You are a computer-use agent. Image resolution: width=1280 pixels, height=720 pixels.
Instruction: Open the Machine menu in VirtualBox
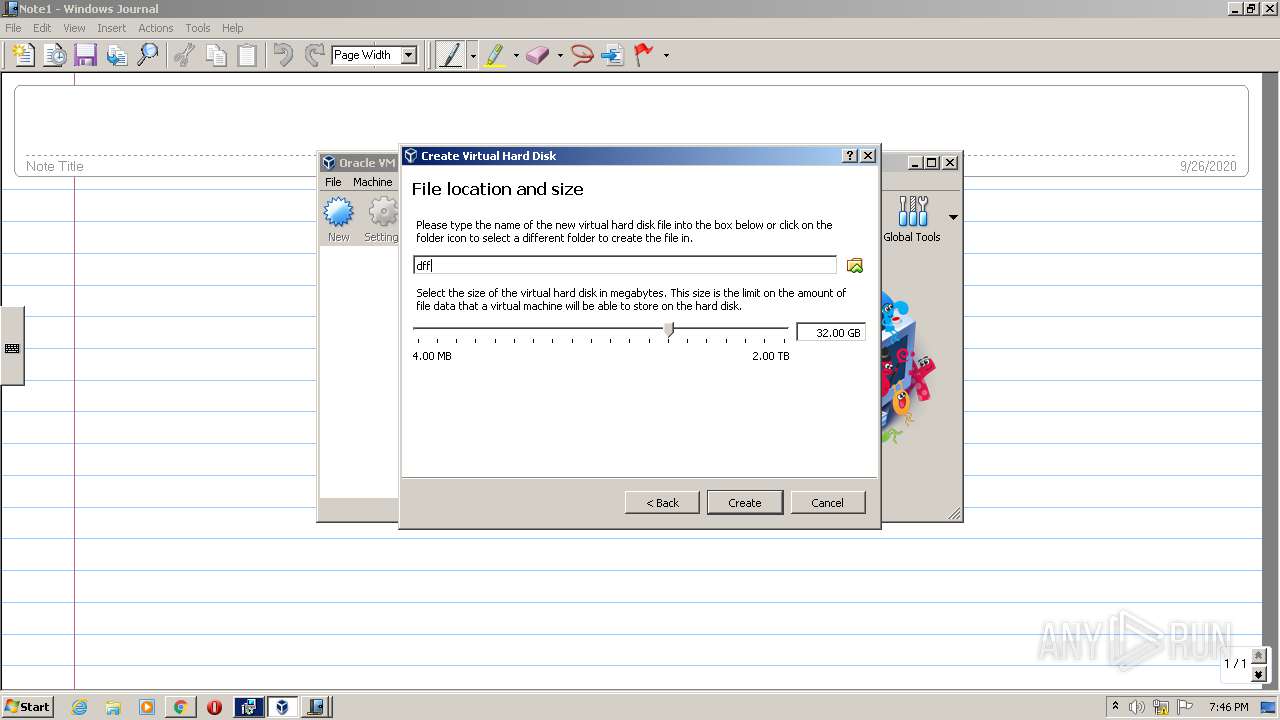click(372, 182)
